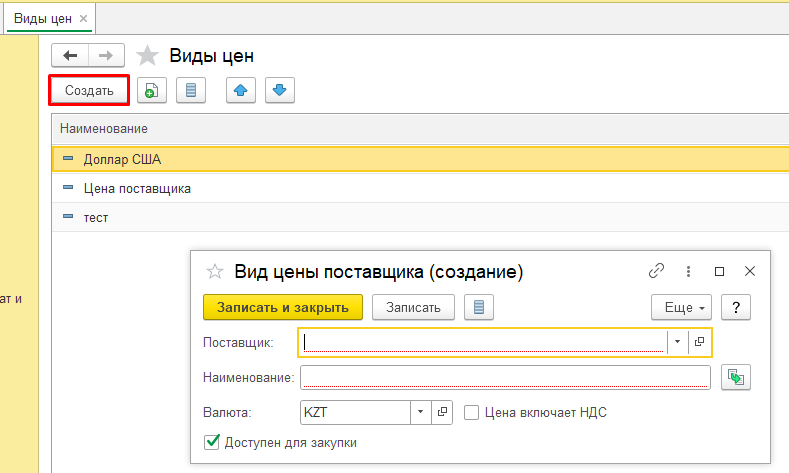
Task: Open the Еще menu
Action: point(684,307)
